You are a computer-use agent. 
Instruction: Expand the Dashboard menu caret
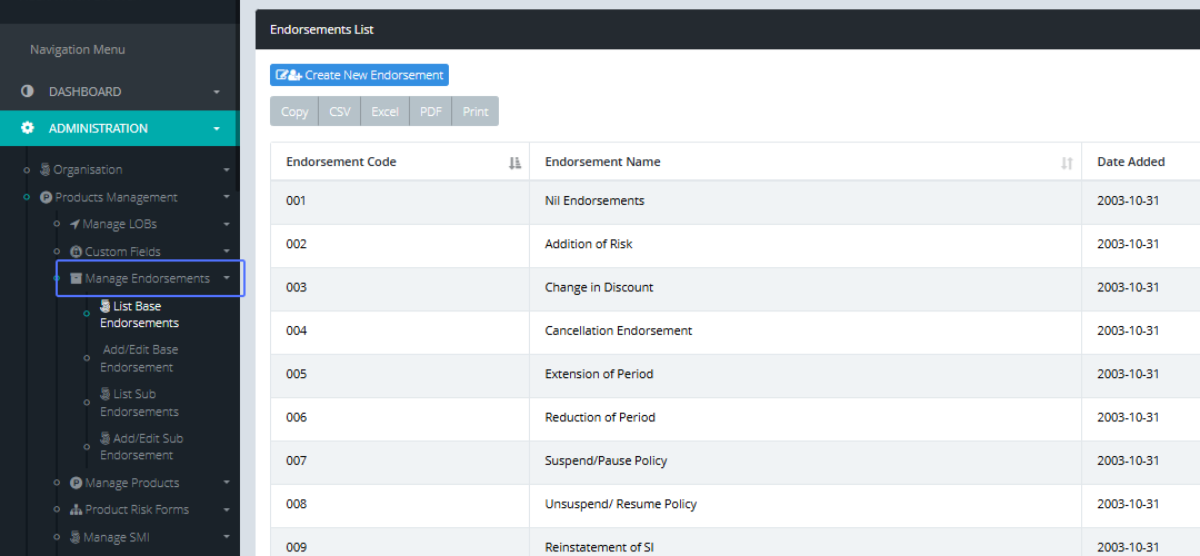[217, 92]
